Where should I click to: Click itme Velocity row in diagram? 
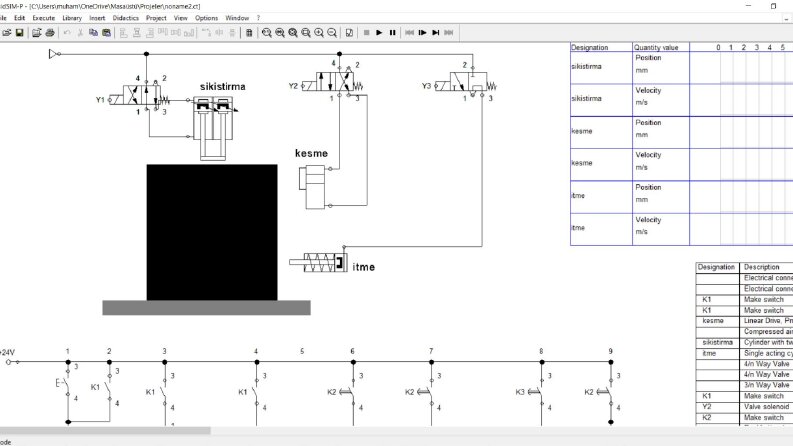(681, 230)
